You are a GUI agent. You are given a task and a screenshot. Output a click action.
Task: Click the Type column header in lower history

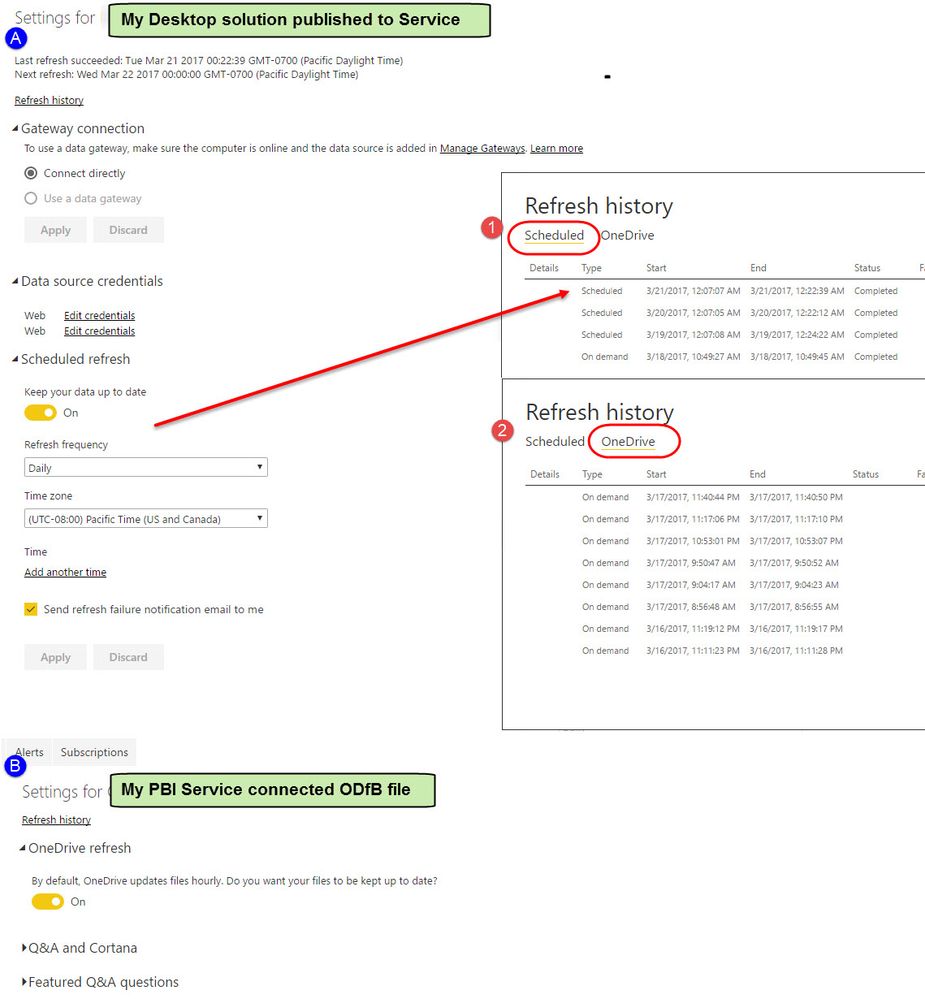click(x=592, y=474)
